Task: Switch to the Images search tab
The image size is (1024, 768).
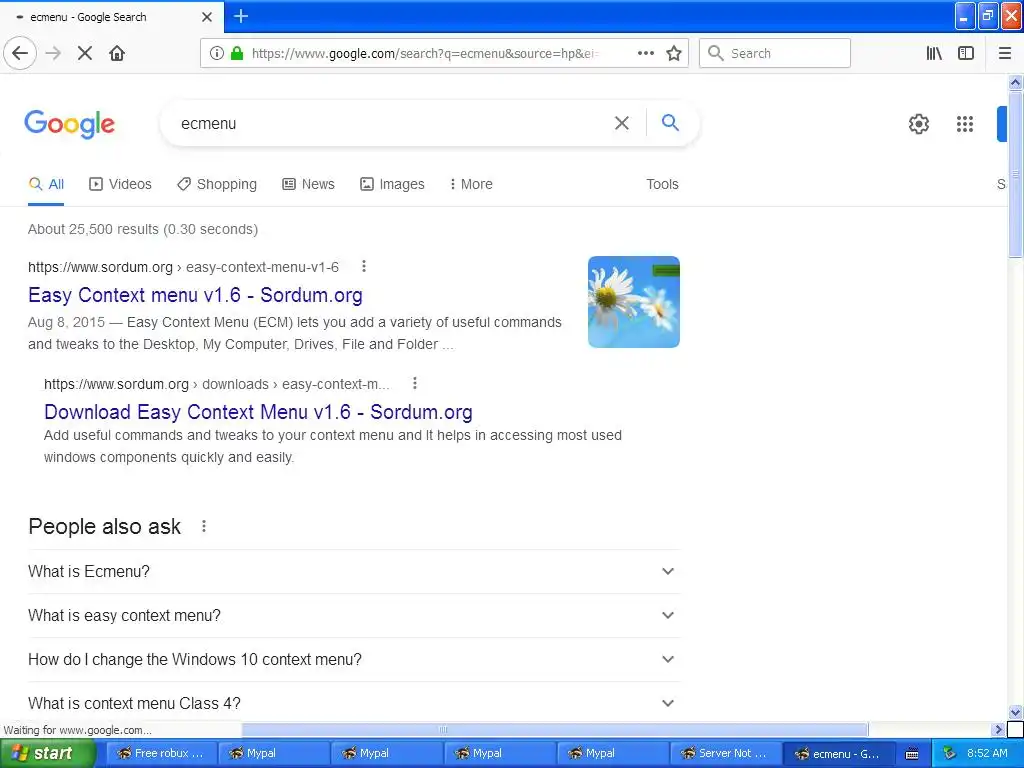Action: 392,184
